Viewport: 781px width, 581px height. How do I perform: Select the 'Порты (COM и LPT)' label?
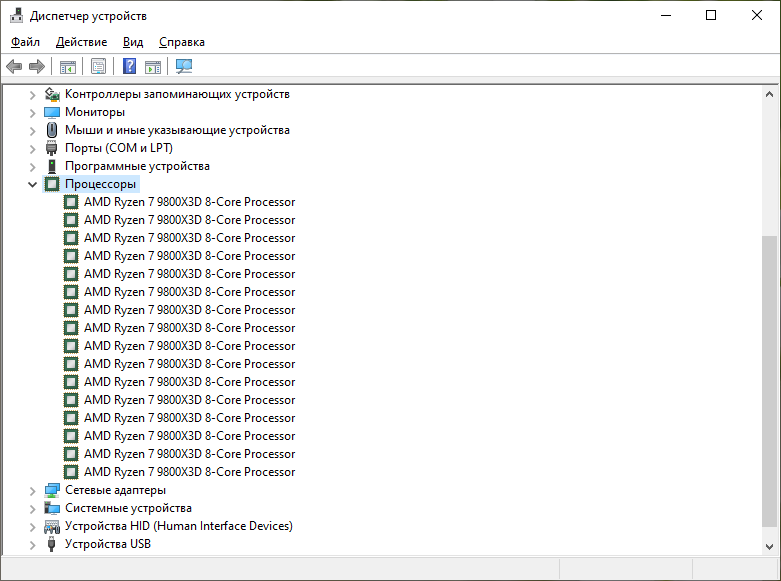[x=119, y=148]
